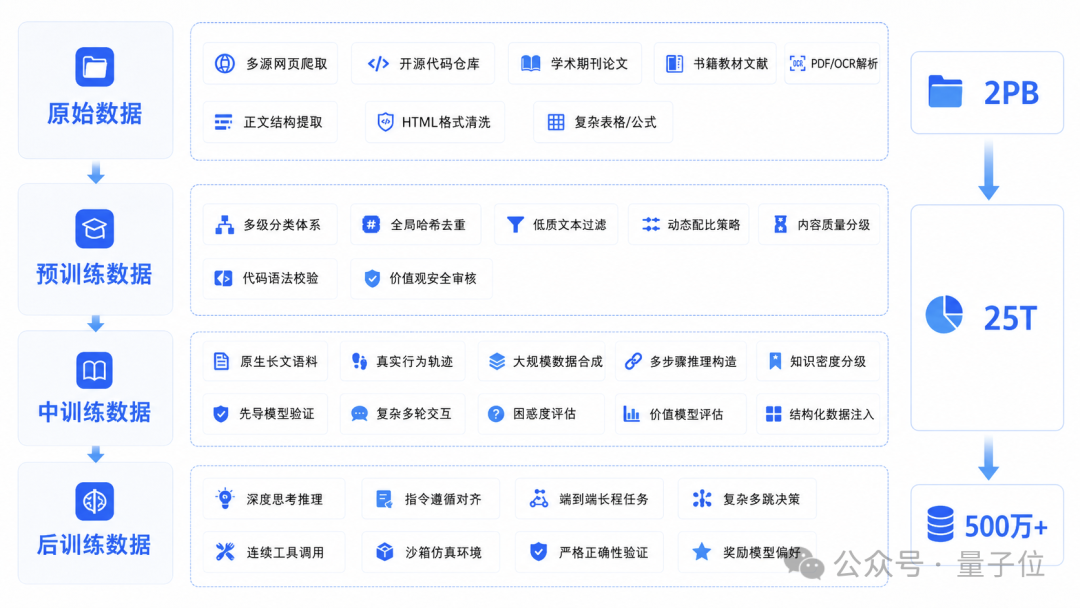Click the globe icon beside 多源网页爬取
The width and height of the screenshot is (1080, 608).
(225, 63)
